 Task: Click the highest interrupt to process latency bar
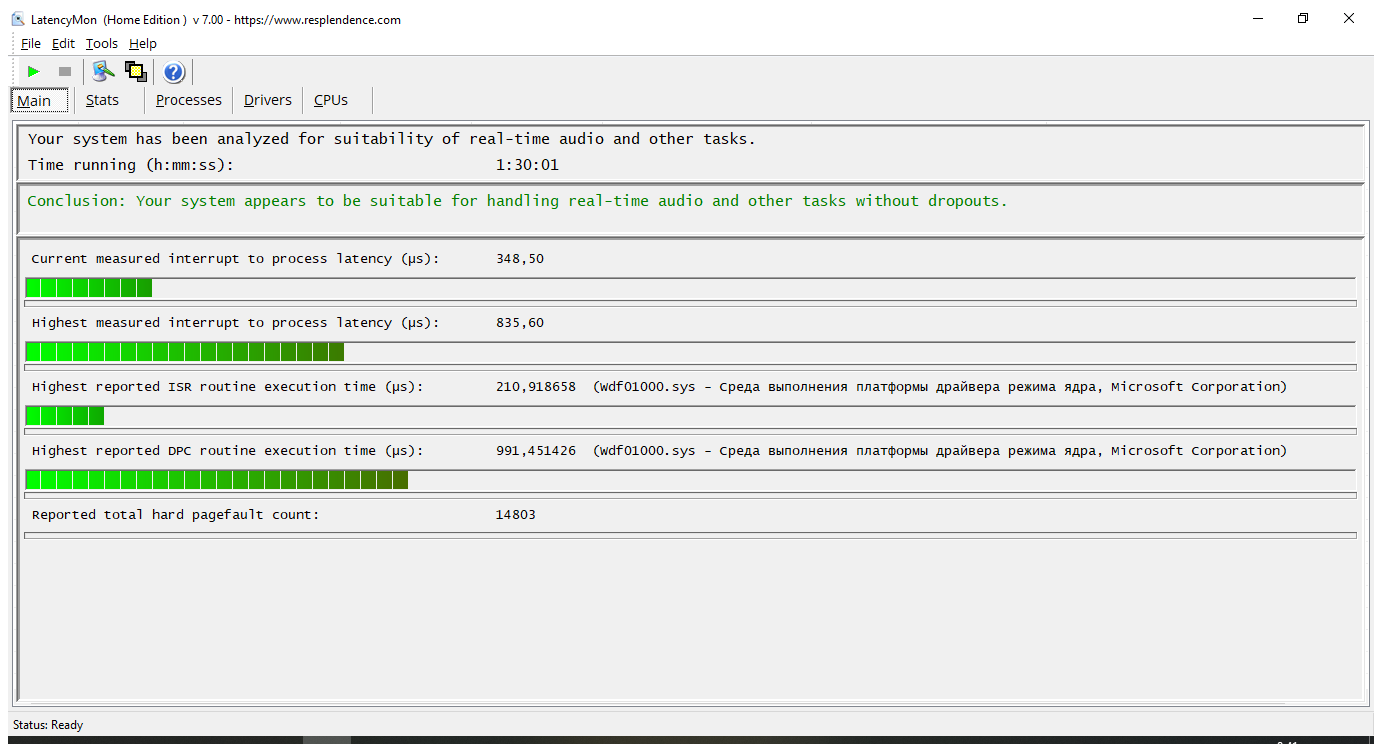pyautogui.click(x=690, y=352)
